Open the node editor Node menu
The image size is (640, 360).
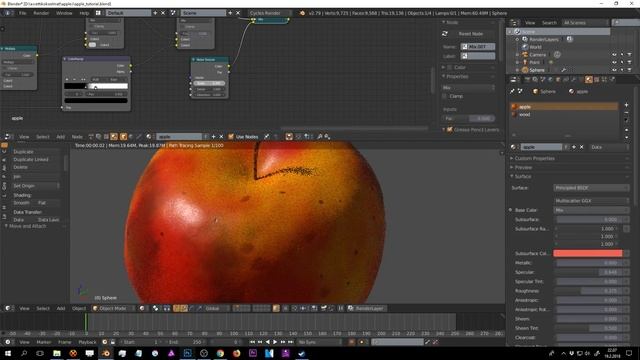(x=77, y=137)
